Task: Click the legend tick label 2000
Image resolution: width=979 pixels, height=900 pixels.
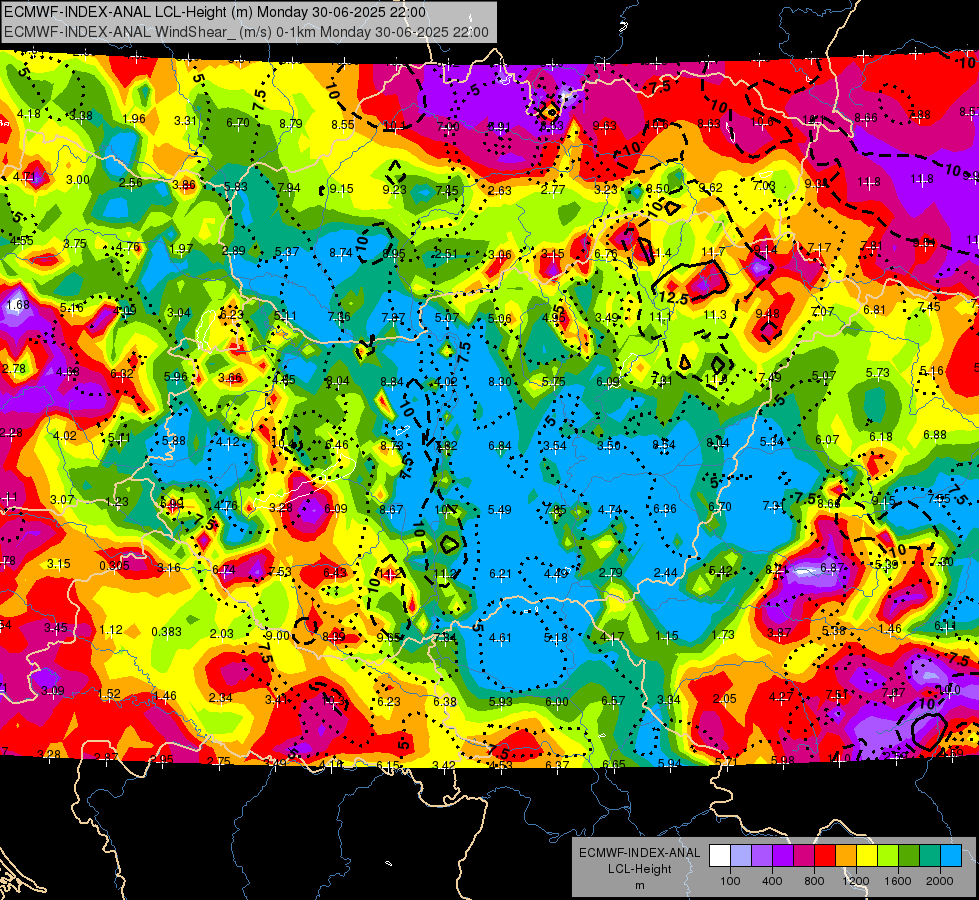Action: point(940,881)
